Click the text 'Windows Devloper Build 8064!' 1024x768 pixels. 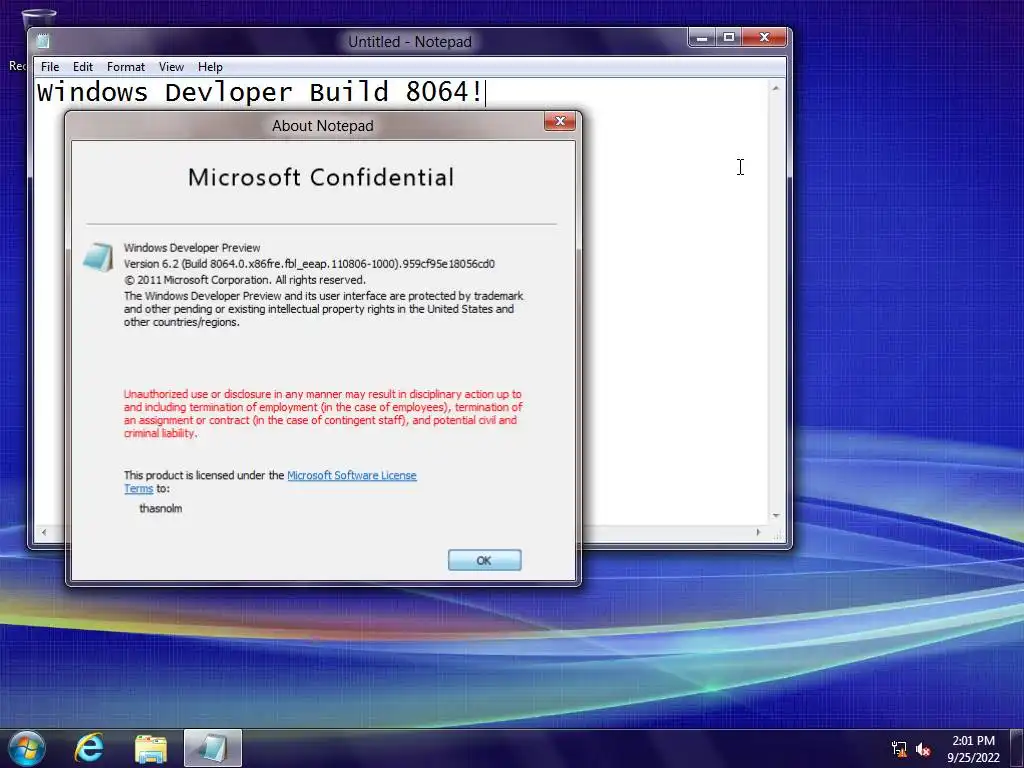(x=260, y=92)
